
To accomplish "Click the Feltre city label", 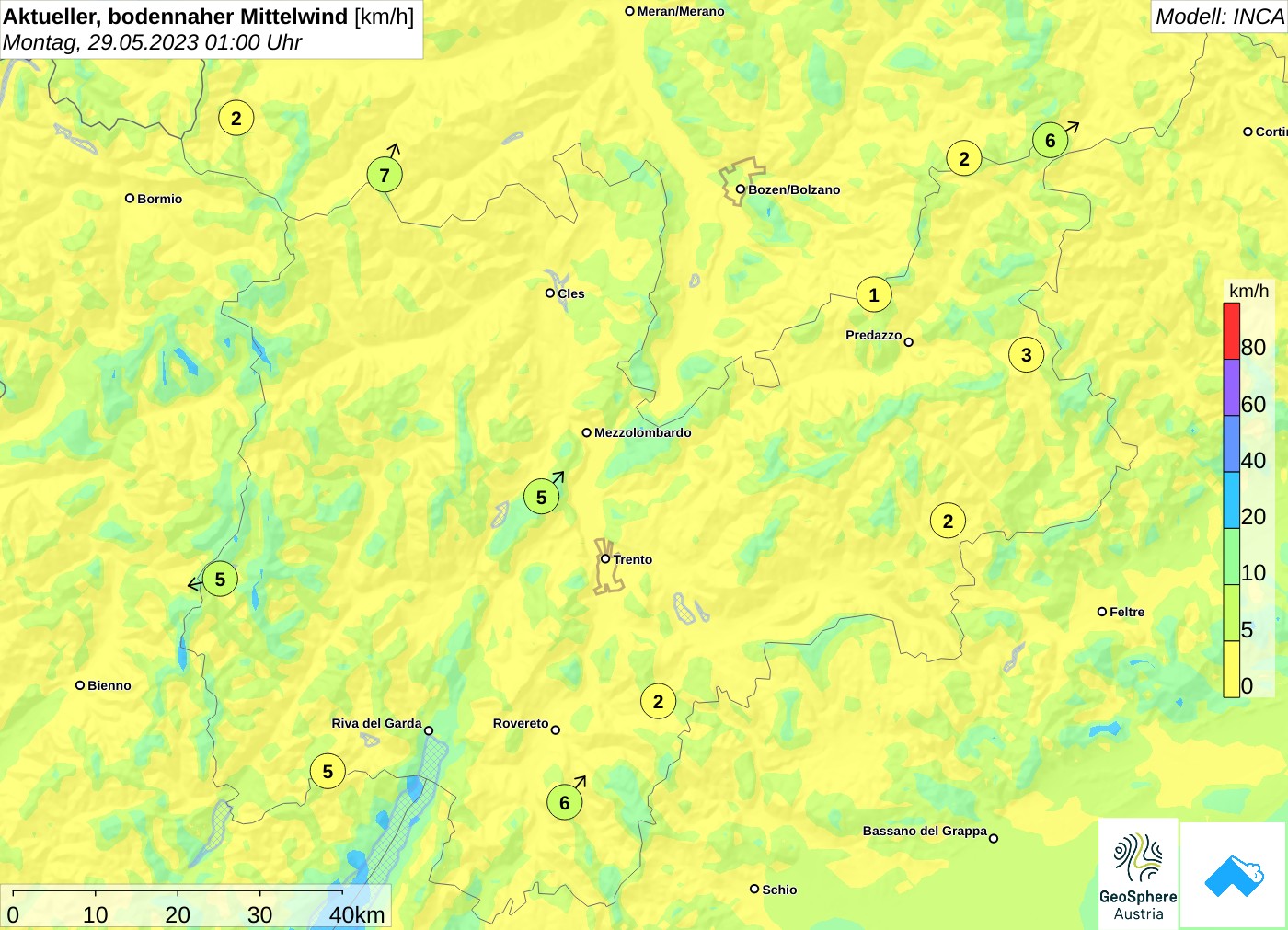I will (x=1127, y=612).
